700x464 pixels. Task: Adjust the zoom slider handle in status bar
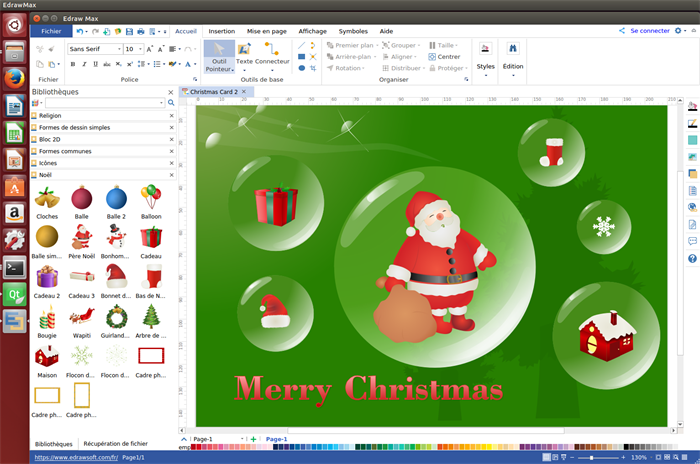591,457
